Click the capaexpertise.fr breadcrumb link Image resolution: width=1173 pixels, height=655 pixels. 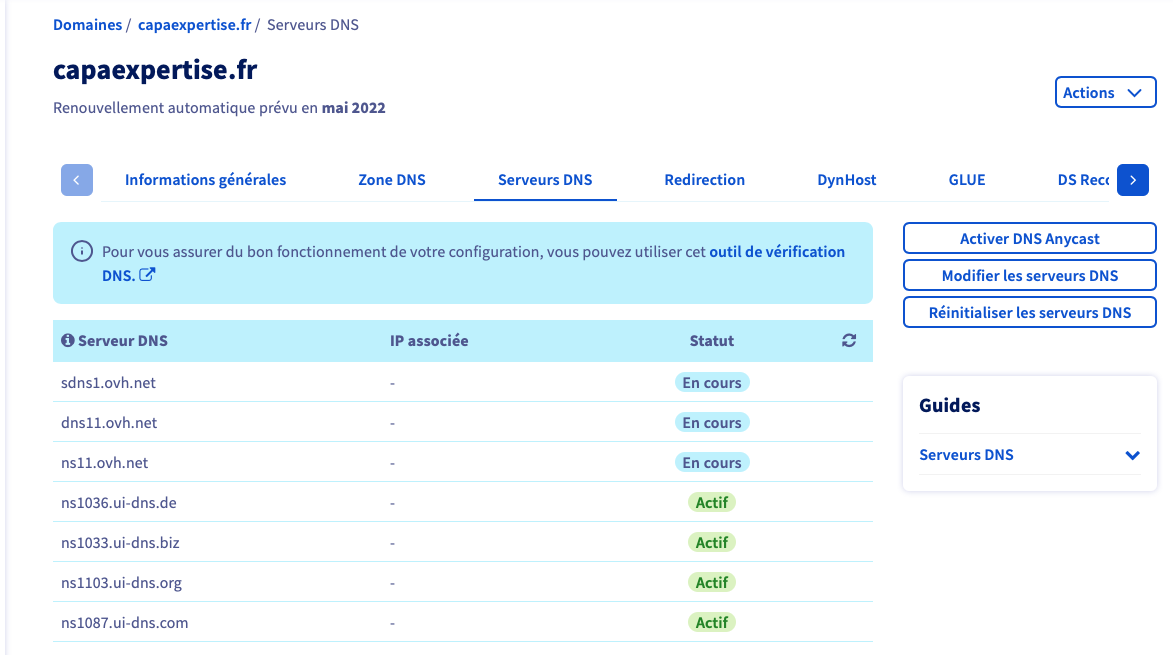194,25
